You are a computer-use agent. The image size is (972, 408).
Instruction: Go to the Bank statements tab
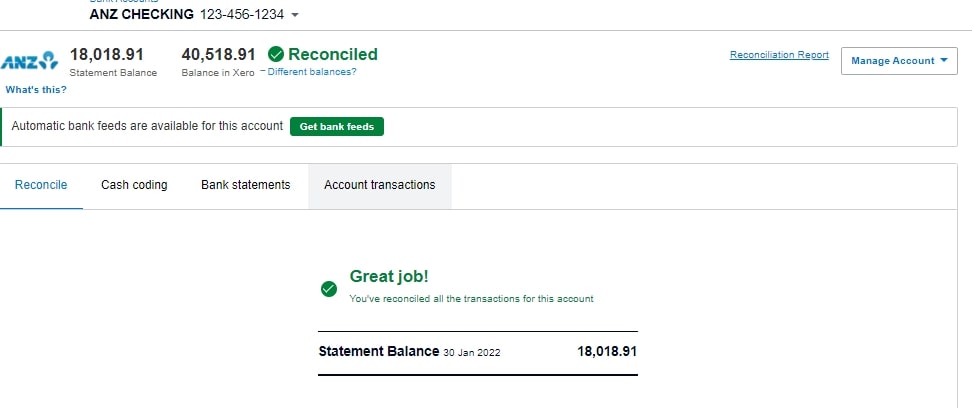tap(245, 185)
